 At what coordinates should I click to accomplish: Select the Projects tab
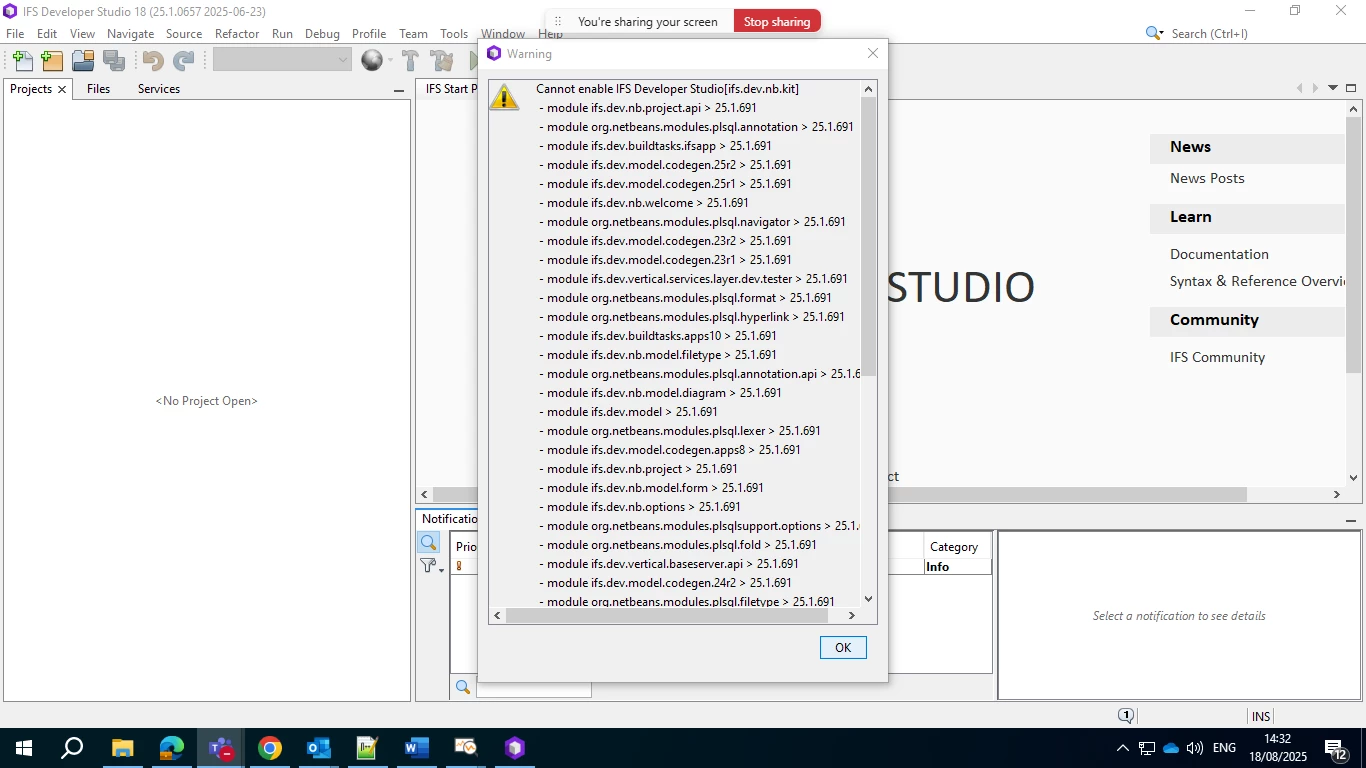pos(31,89)
